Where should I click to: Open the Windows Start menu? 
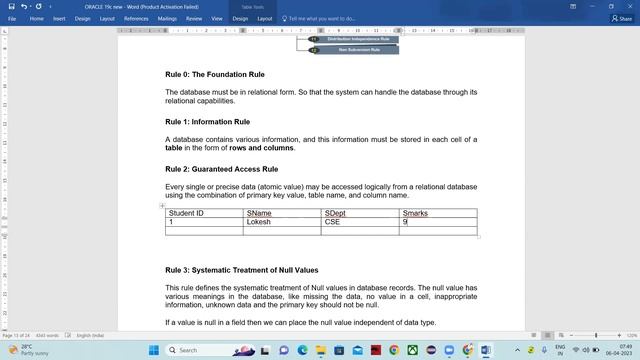154,350
